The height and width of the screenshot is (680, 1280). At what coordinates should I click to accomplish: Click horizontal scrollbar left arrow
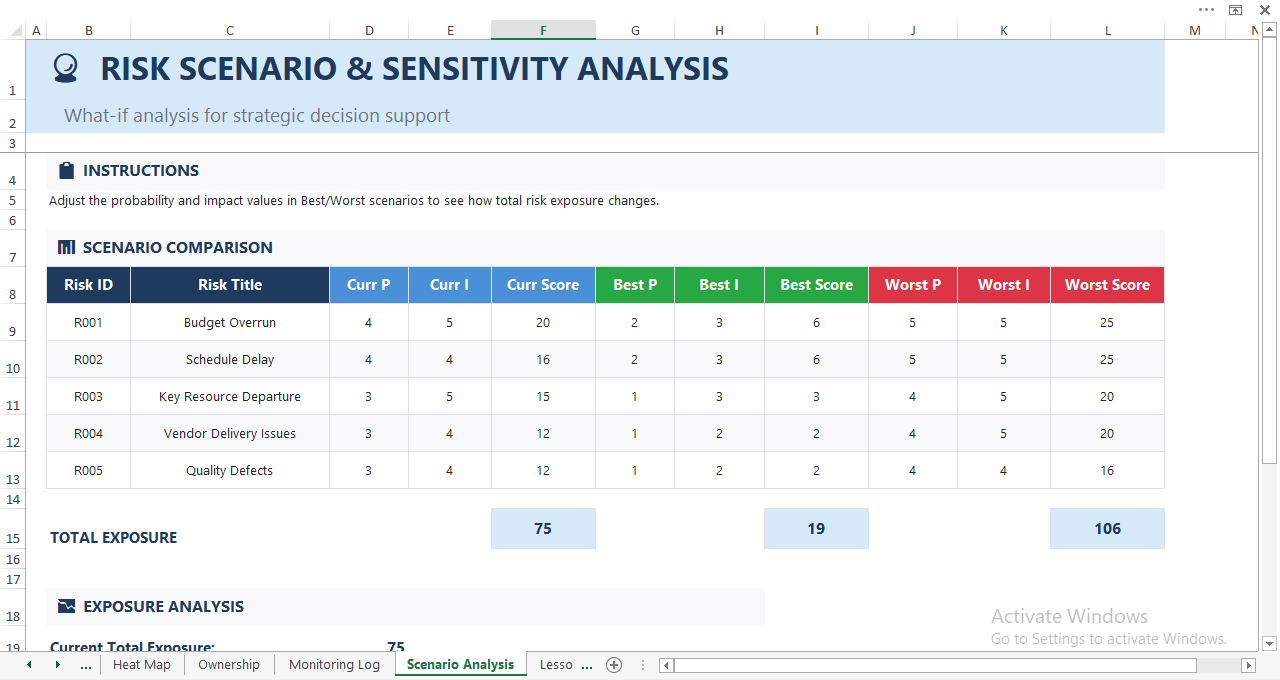coord(667,665)
